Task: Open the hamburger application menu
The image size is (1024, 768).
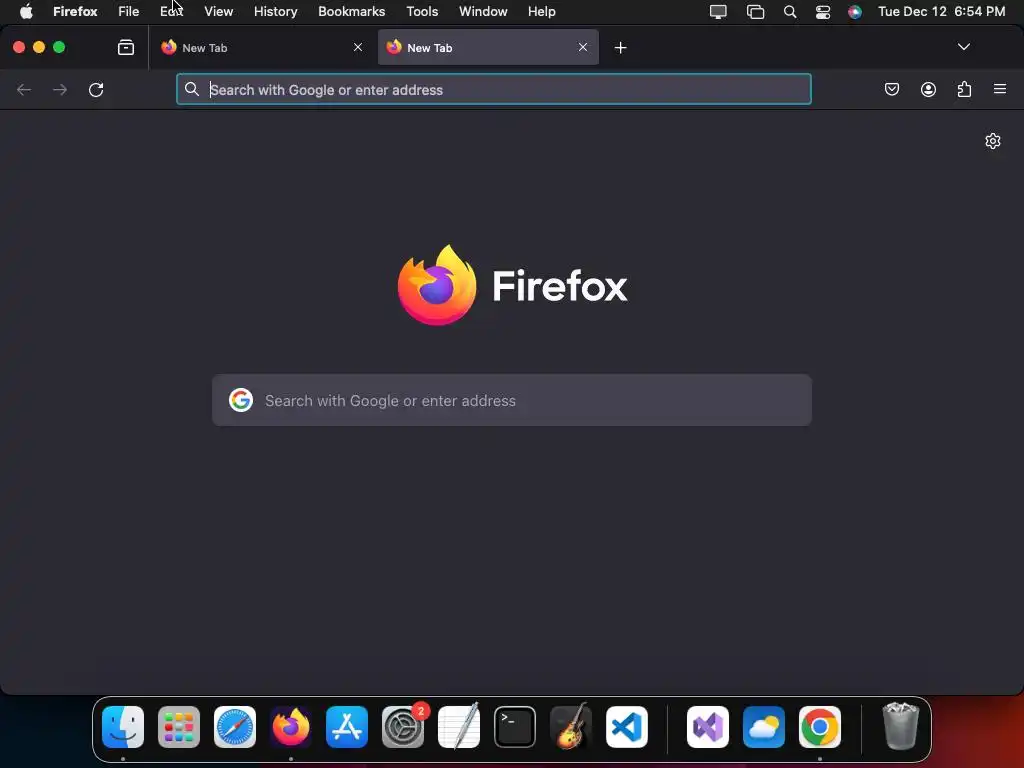Action: pos(1000,89)
